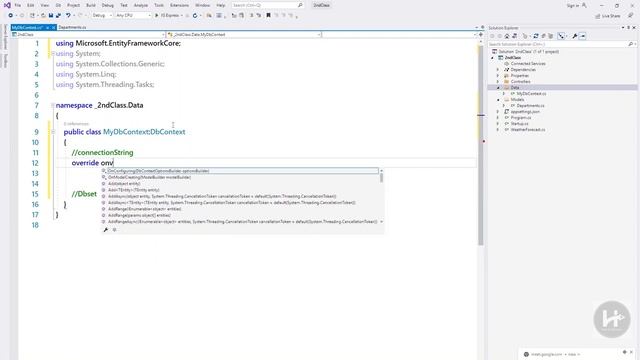Pin the MyDbContext.cs tab

point(47,27)
